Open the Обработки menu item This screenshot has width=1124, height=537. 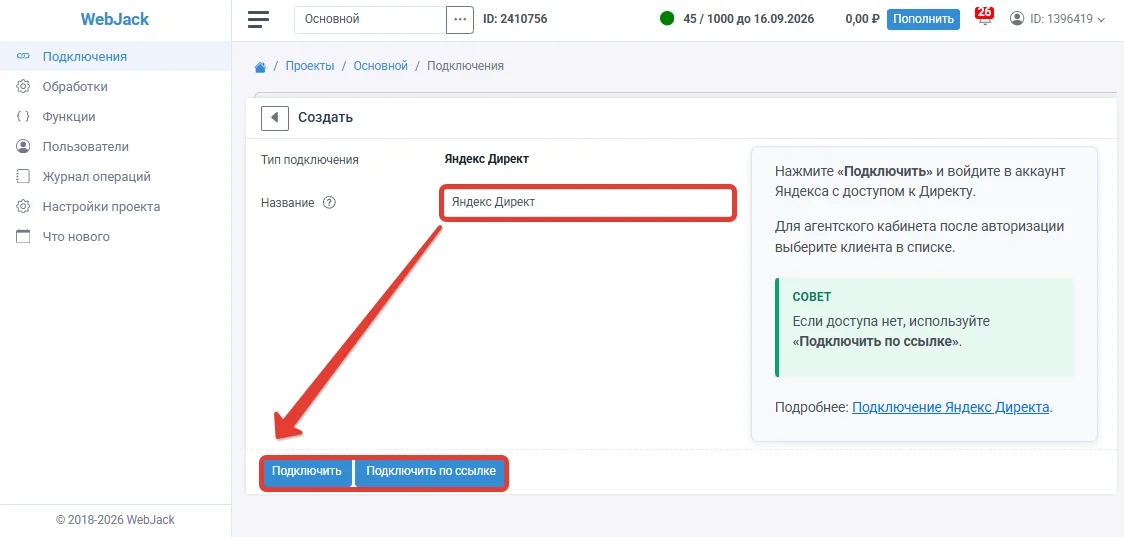(x=115, y=87)
